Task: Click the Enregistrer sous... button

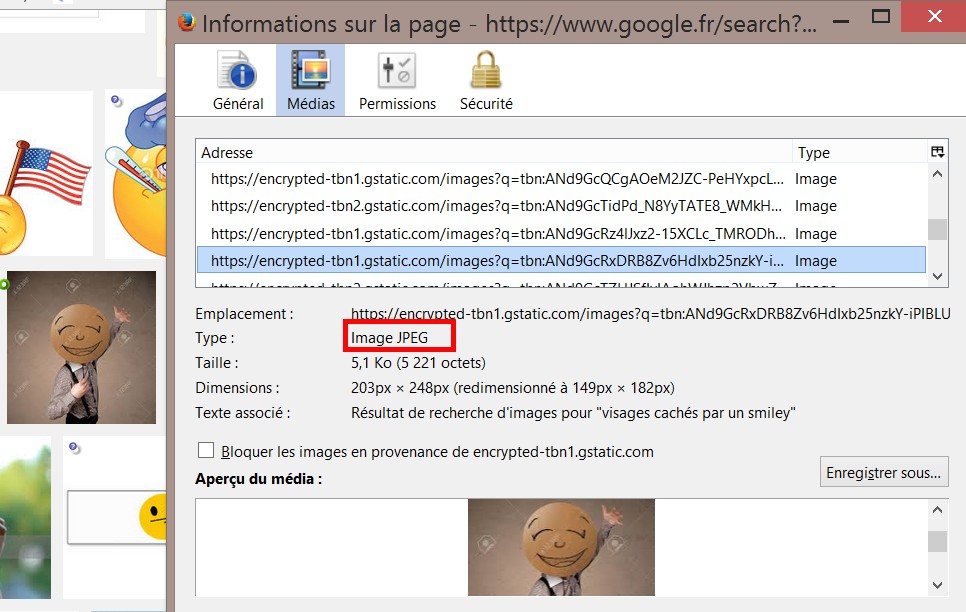Action: pos(883,473)
